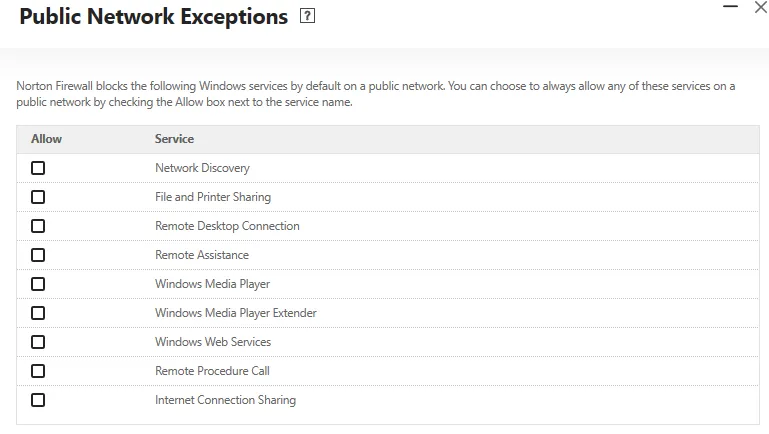Click the Remote Procedure Call service name
This screenshot has width=769, height=434.
212,371
